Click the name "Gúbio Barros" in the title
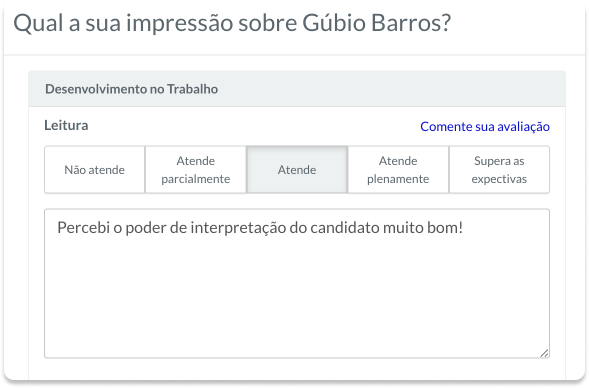The image size is (589, 388). 376,23
